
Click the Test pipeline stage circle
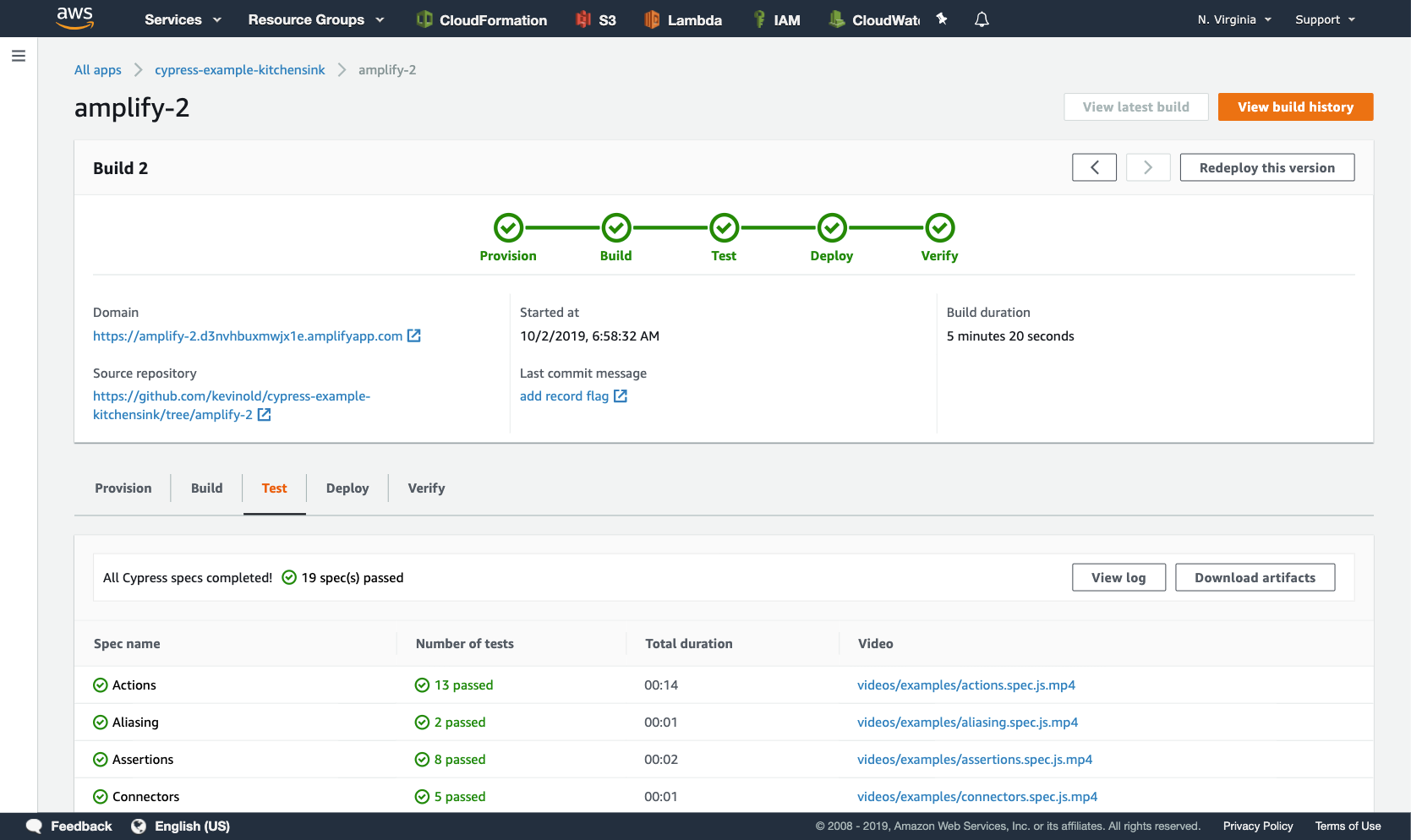coord(724,227)
